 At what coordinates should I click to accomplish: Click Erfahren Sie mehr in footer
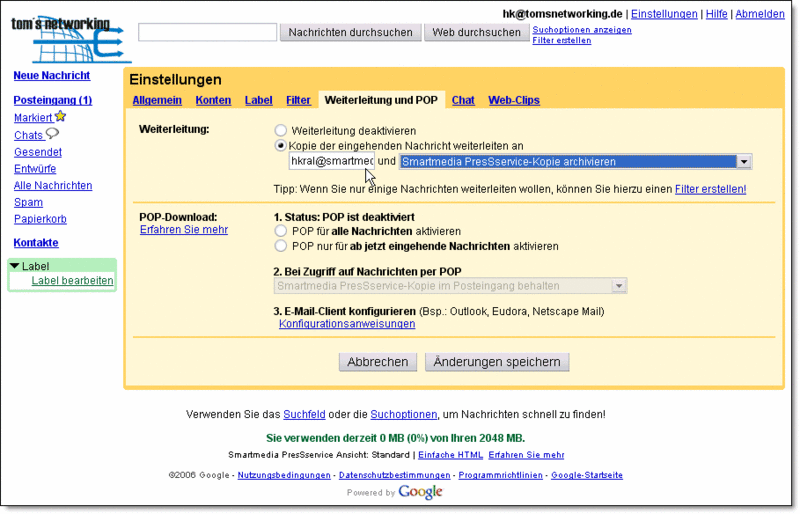(x=526, y=455)
